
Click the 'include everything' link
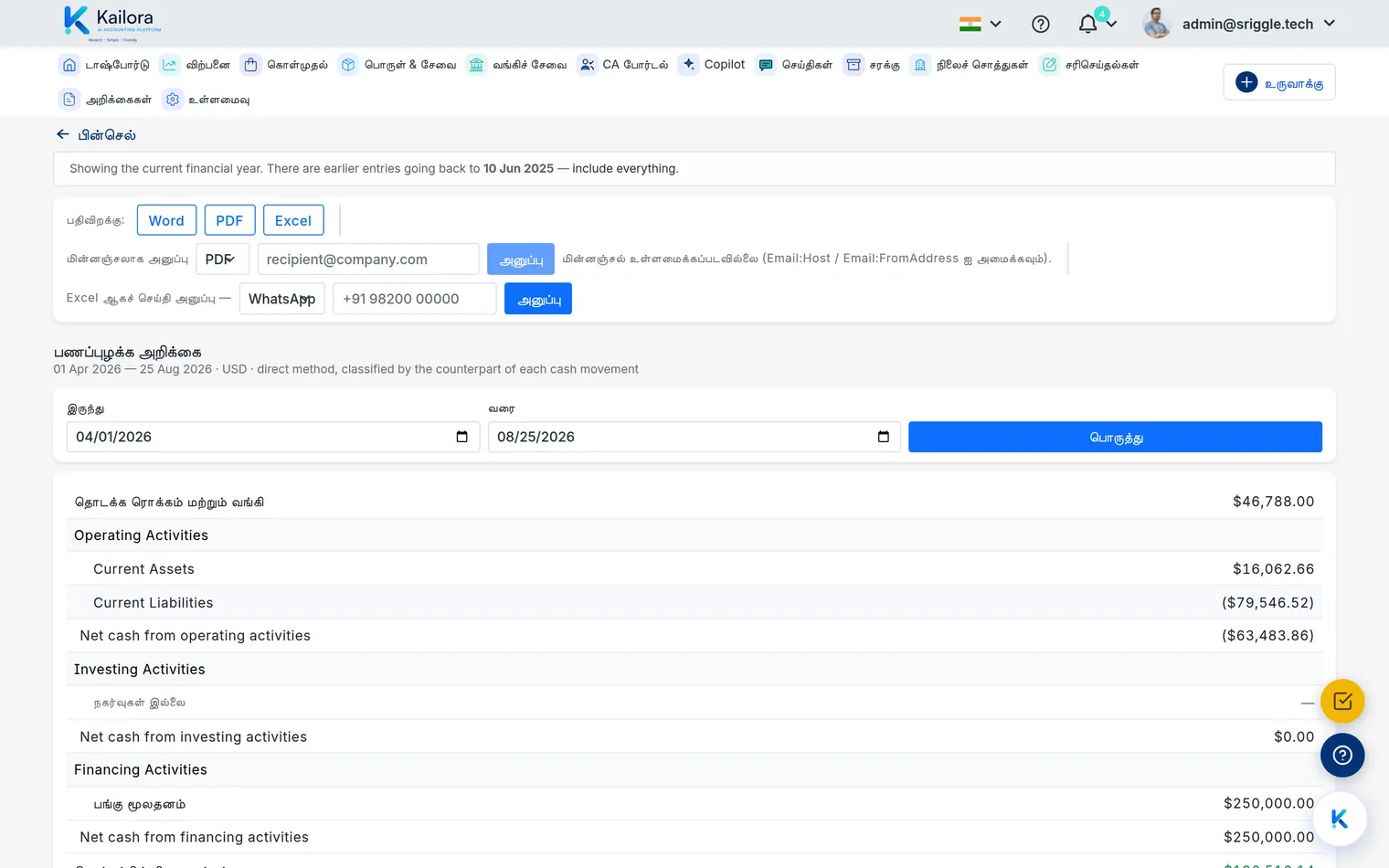[625, 169]
